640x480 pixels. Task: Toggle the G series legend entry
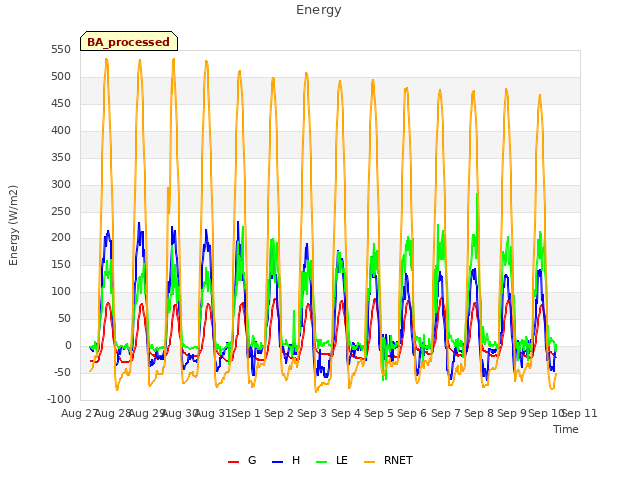242,460
